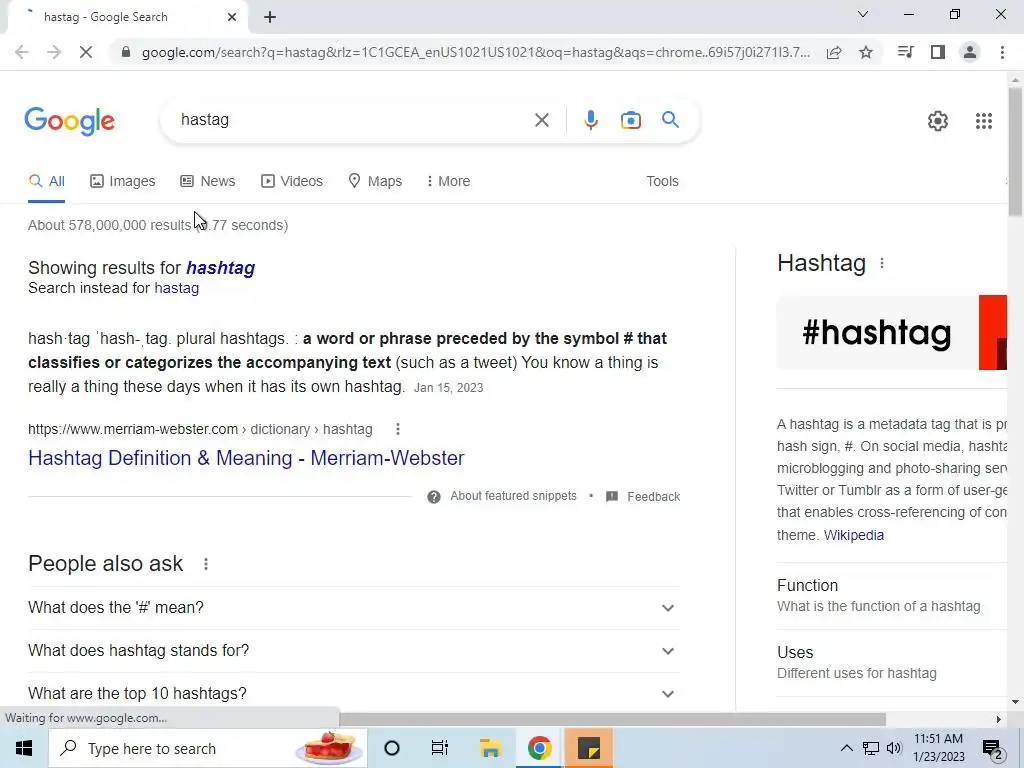Viewport: 1024px width, 768px height.
Task: Go forward in browser history
Action: click(54, 52)
